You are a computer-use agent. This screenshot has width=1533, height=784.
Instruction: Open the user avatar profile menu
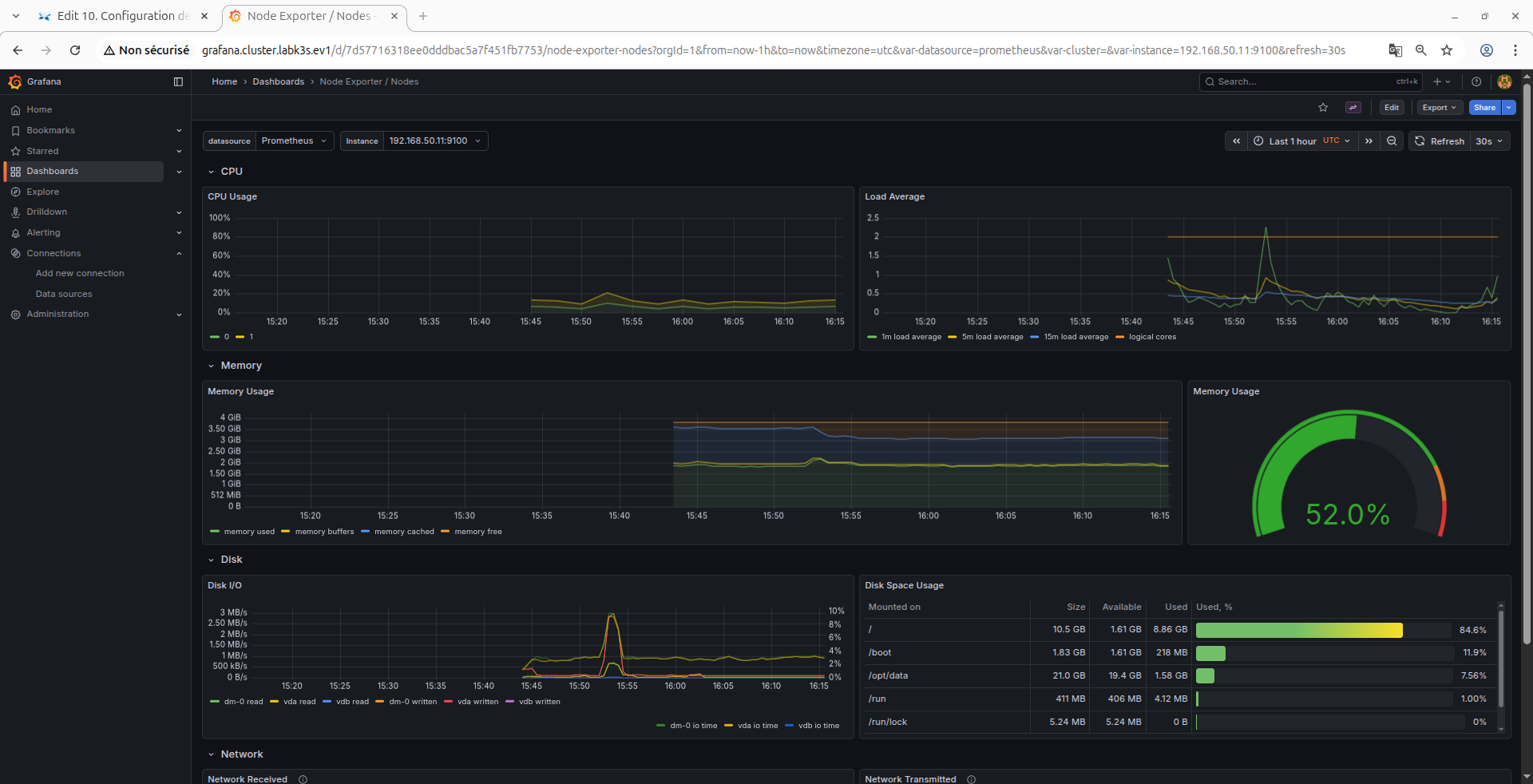pos(1504,81)
